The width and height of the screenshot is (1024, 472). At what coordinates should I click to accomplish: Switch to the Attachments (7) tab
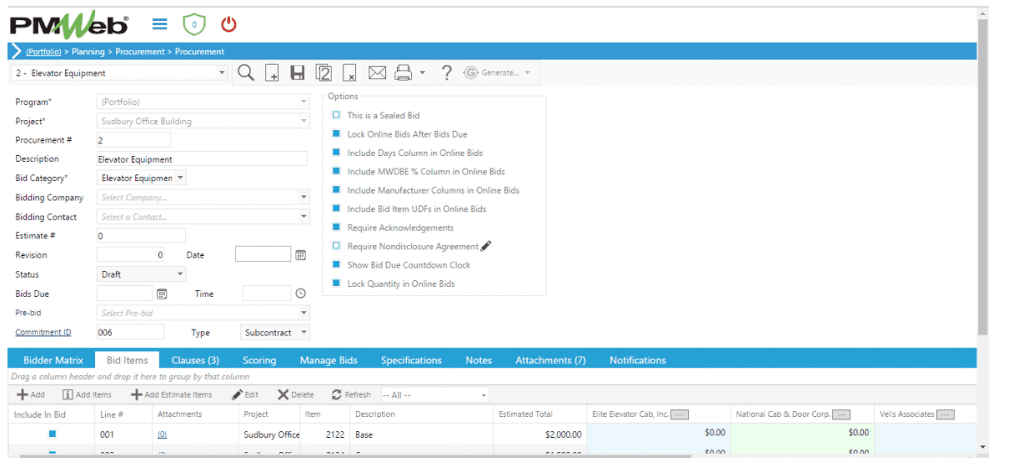[551, 360]
